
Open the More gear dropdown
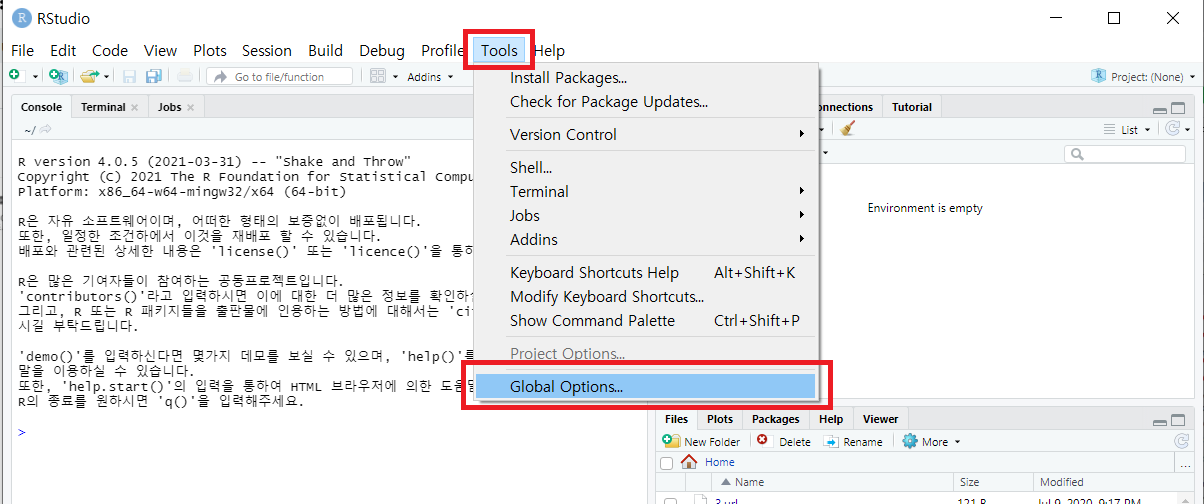(931, 441)
